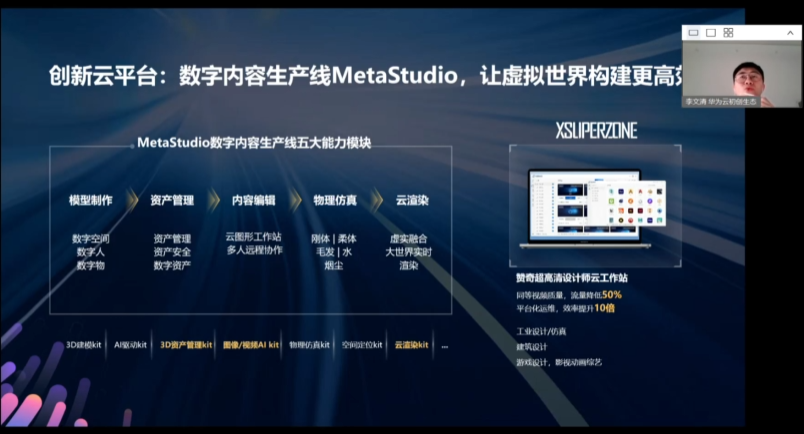Click the 数字人 item
The image size is (804, 434).
point(91,252)
